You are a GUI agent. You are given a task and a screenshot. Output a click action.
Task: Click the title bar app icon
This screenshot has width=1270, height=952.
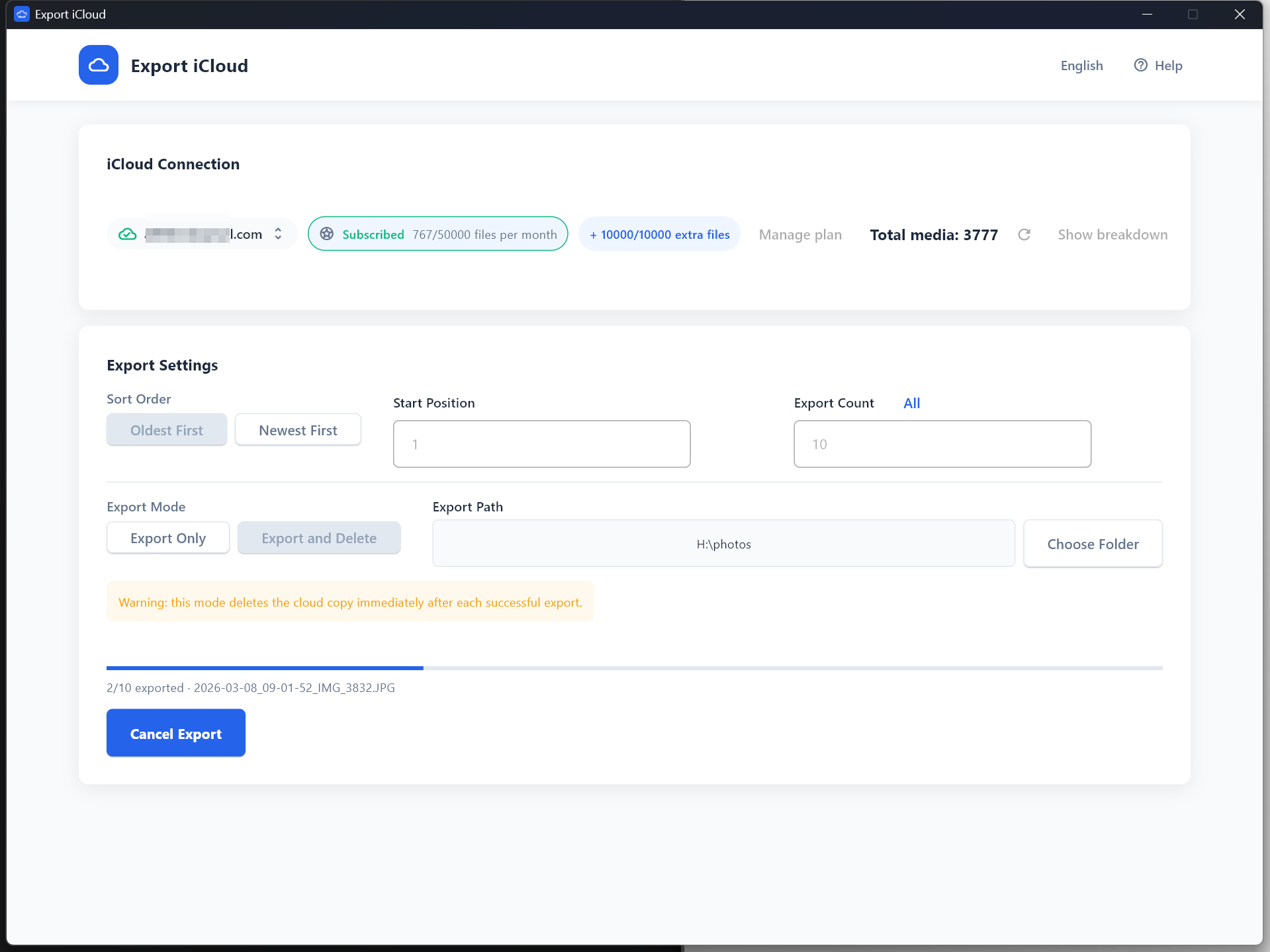point(22,14)
